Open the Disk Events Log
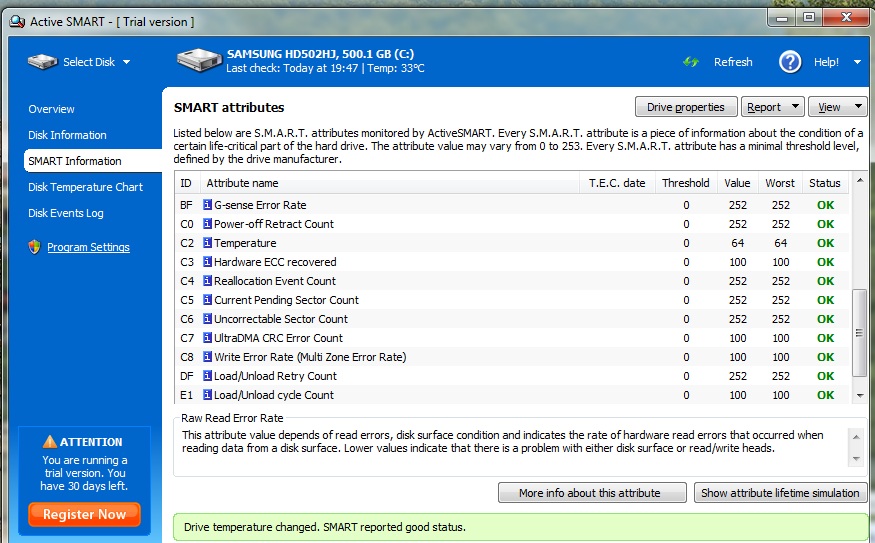 point(66,213)
